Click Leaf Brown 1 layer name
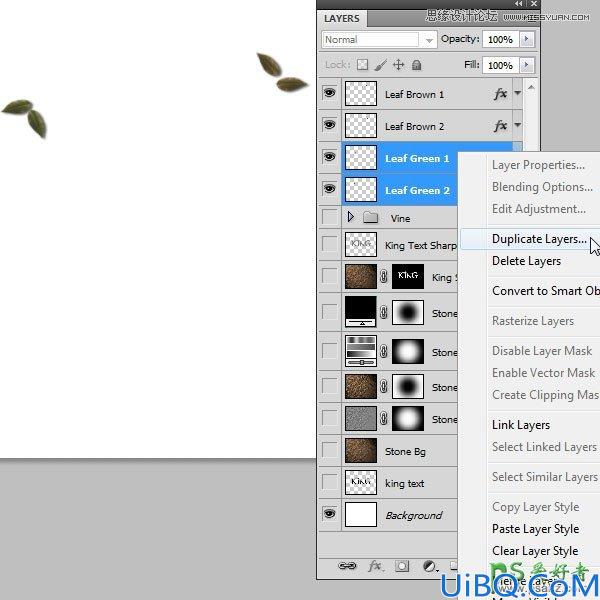This screenshot has width=600, height=600. click(414, 95)
